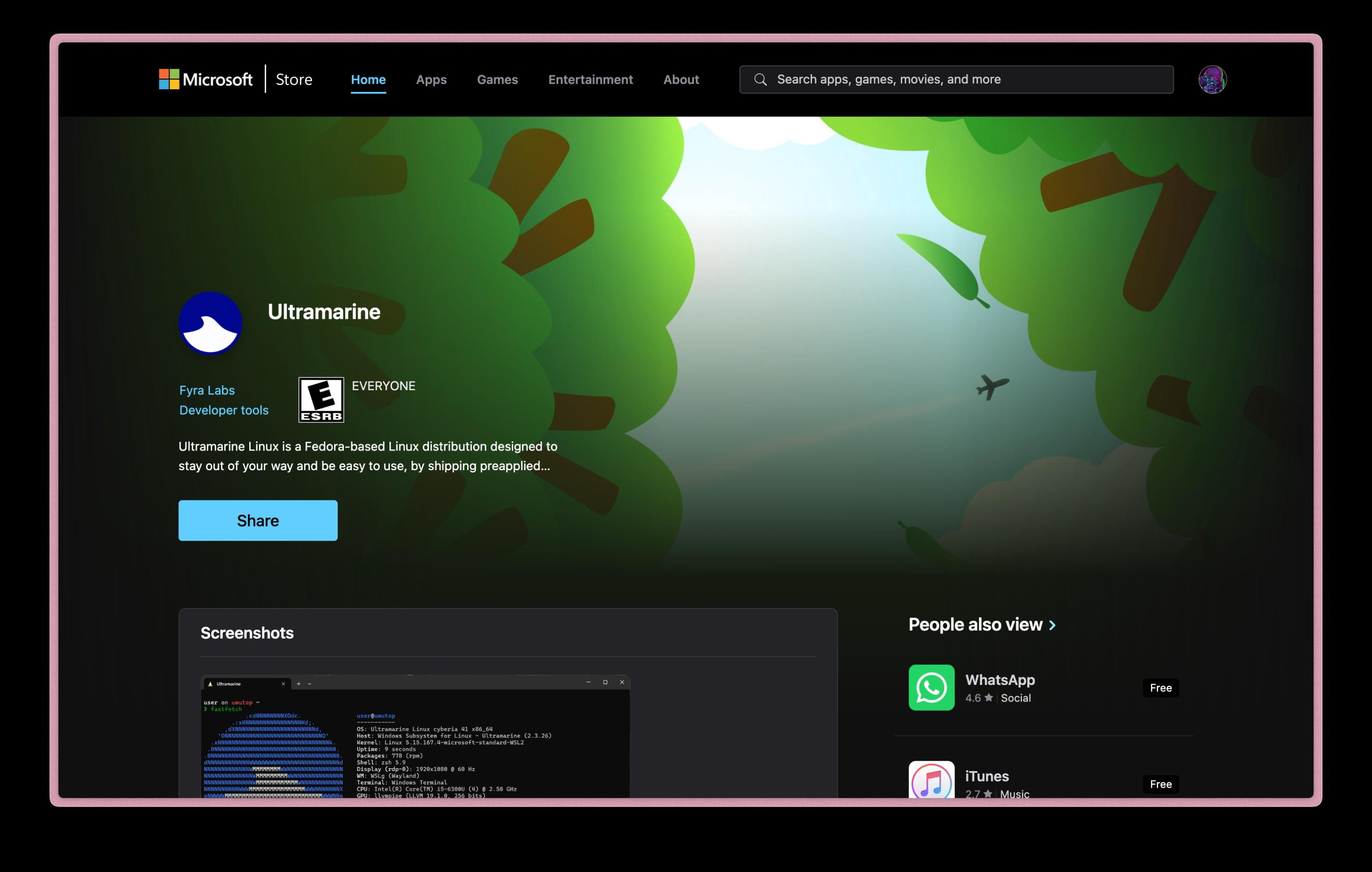The height and width of the screenshot is (872, 1372).
Task: Click the search magnifier icon
Action: [760, 79]
